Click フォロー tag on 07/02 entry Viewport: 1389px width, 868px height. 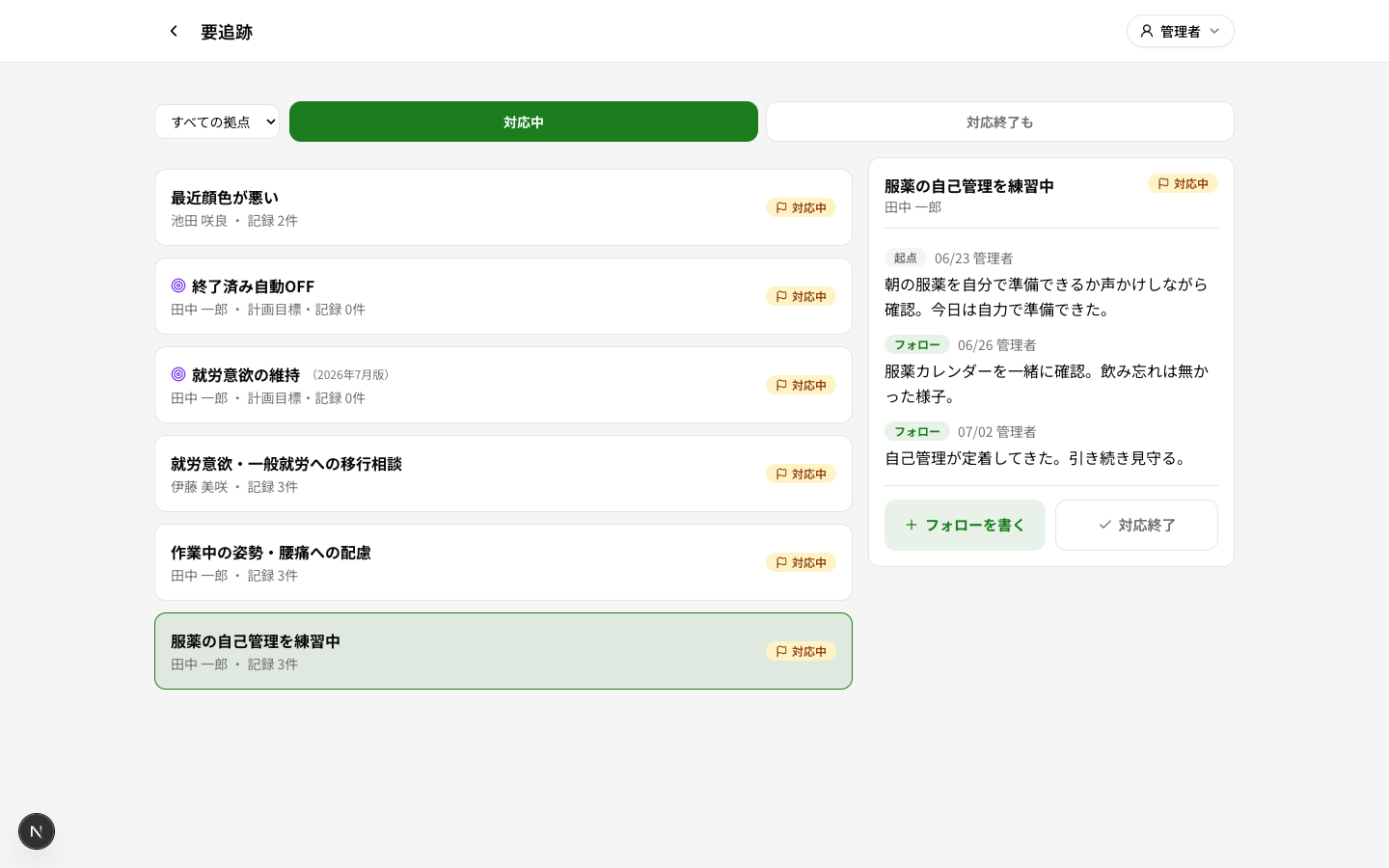[x=916, y=431]
